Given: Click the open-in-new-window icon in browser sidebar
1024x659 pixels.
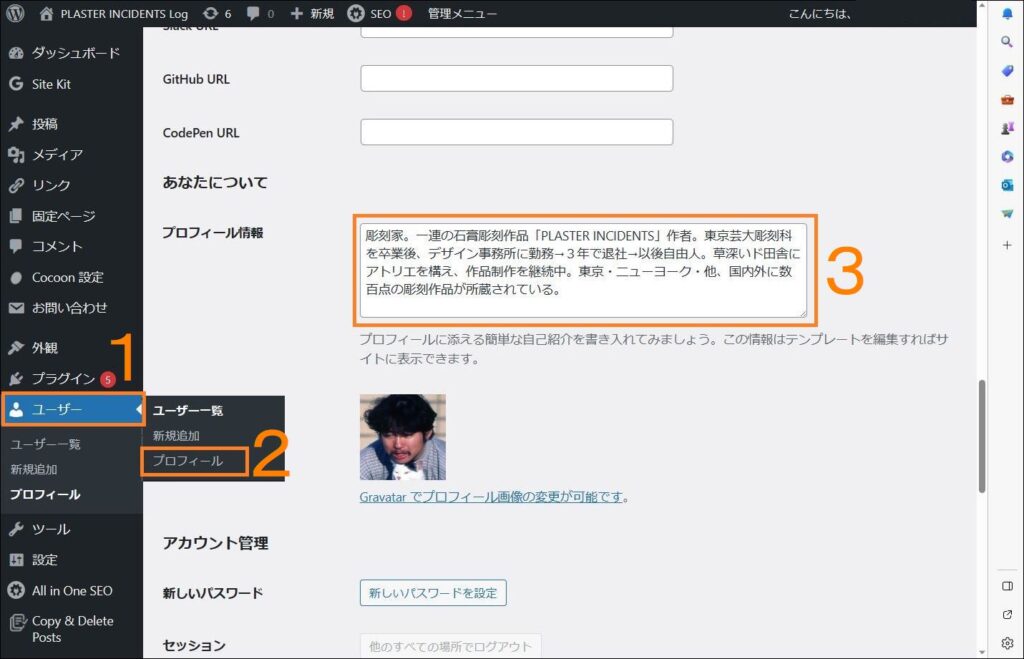Looking at the screenshot, I should pos(1007,615).
